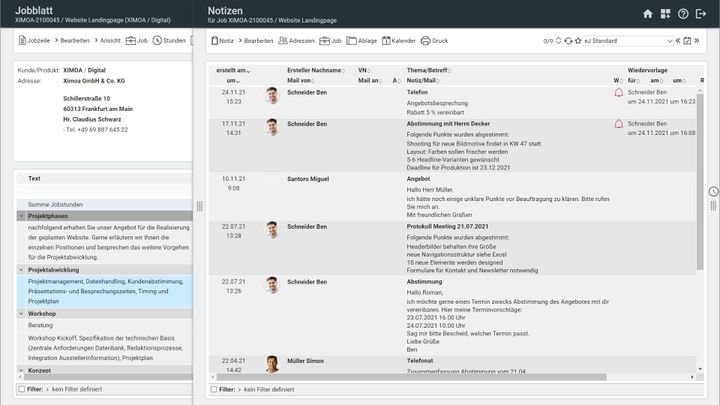Viewport: 720px width, 405px height.
Task: Click the double left chevron icon
Action: [678, 40]
